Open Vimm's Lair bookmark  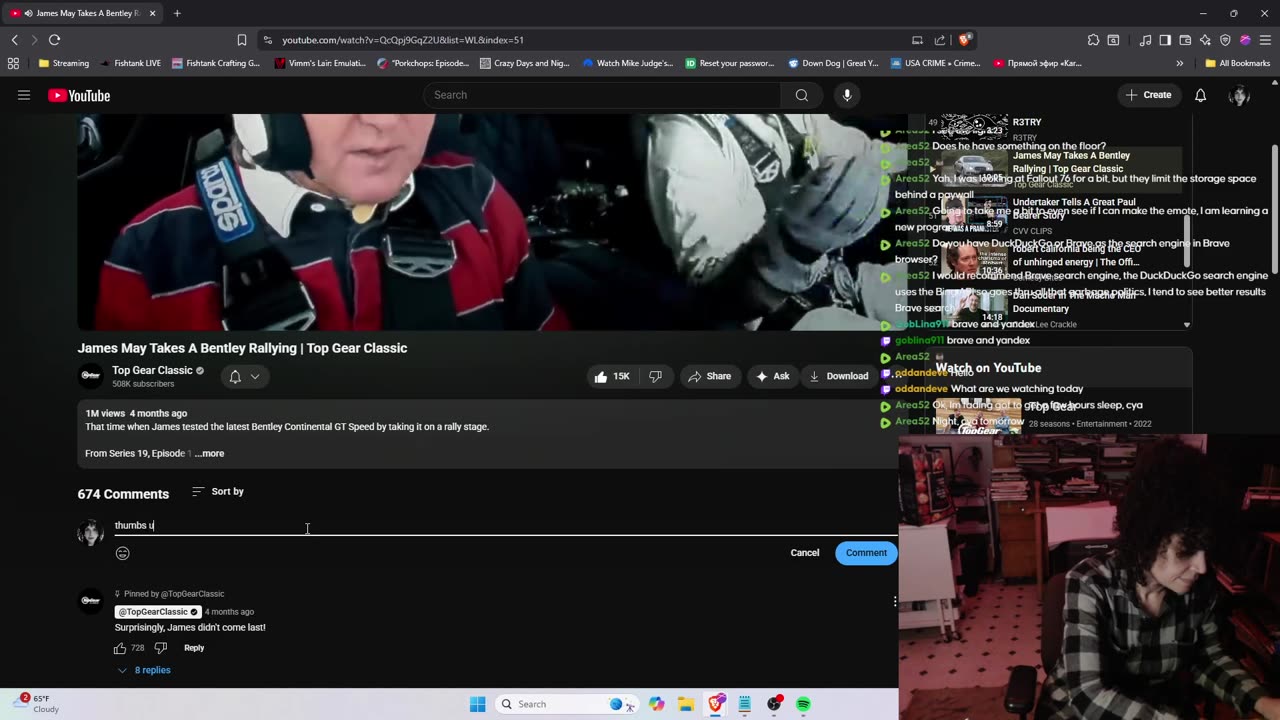320,63
